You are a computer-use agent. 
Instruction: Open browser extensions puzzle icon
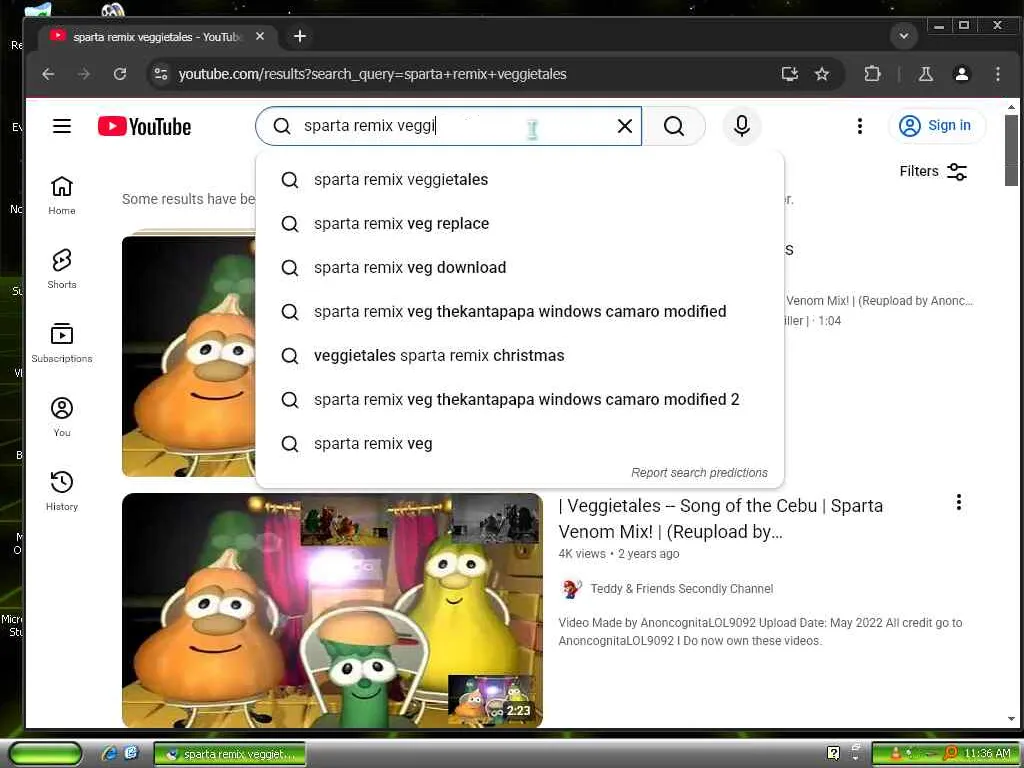pyautogui.click(x=872, y=74)
